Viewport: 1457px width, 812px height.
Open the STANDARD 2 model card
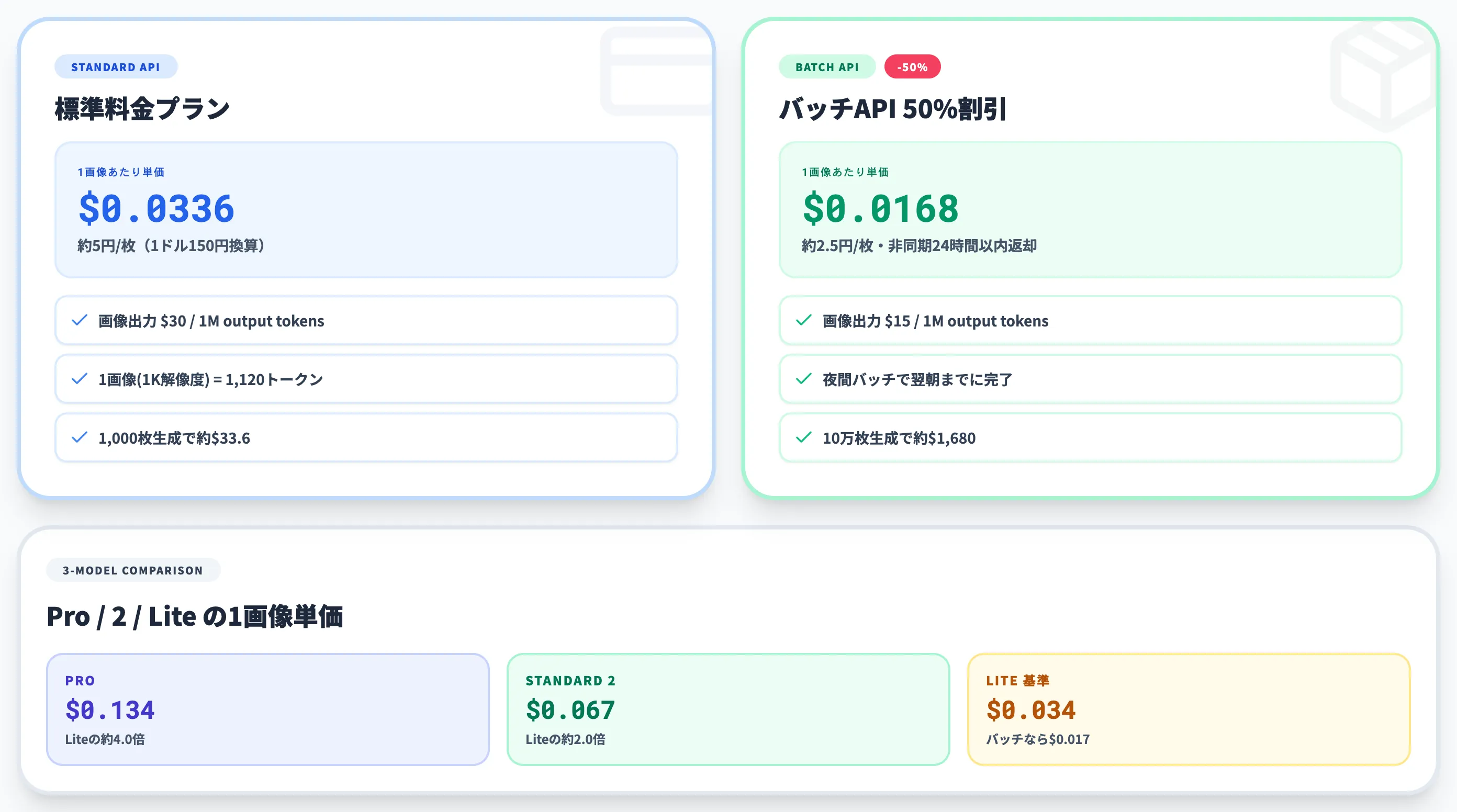point(728,709)
